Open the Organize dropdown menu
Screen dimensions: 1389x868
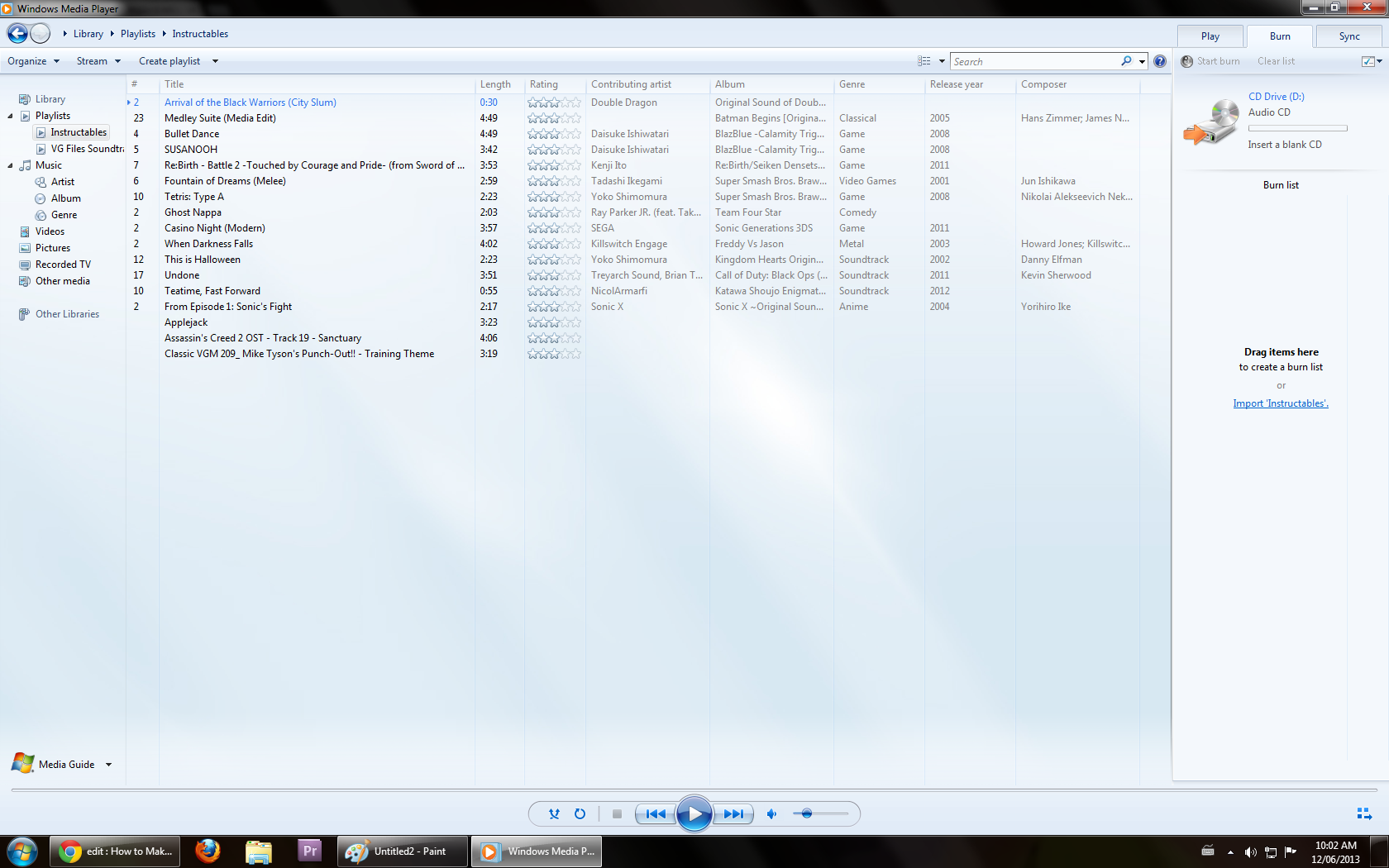(x=33, y=61)
